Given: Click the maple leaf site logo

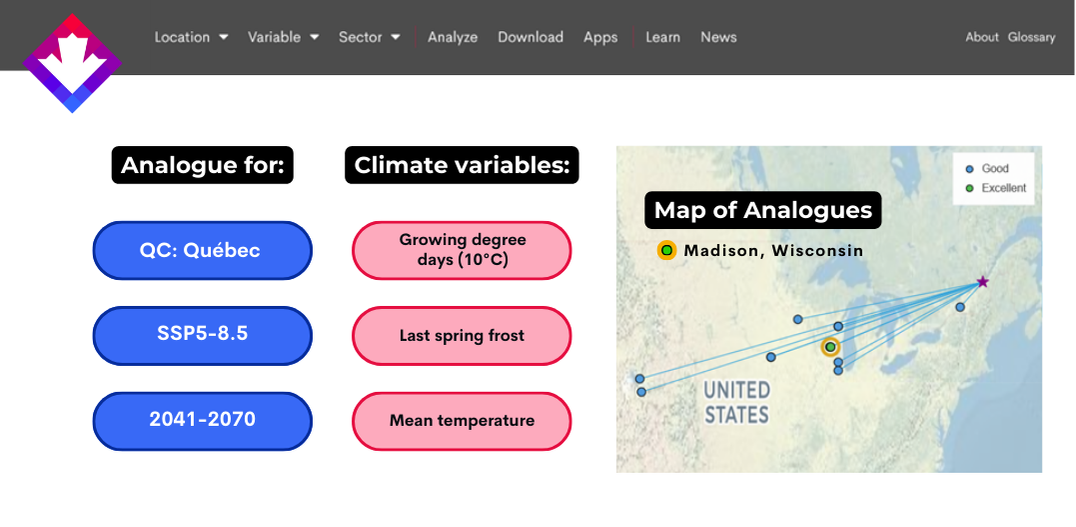Looking at the screenshot, I should point(72,63).
